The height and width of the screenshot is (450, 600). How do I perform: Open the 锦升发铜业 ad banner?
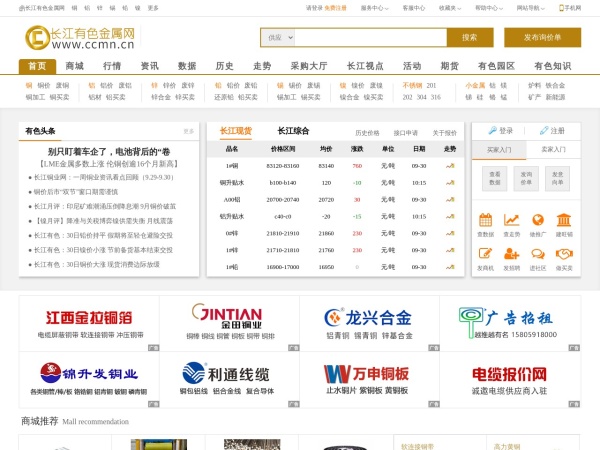[x=89, y=380]
